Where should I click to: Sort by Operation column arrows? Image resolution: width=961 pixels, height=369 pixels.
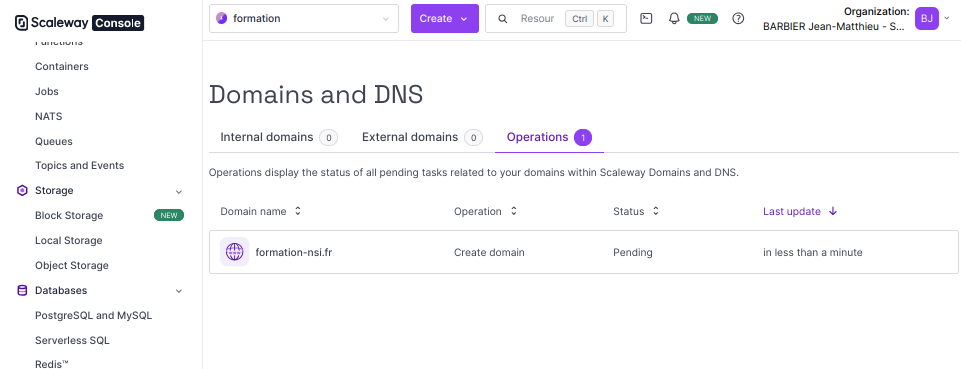[x=514, y=211]
